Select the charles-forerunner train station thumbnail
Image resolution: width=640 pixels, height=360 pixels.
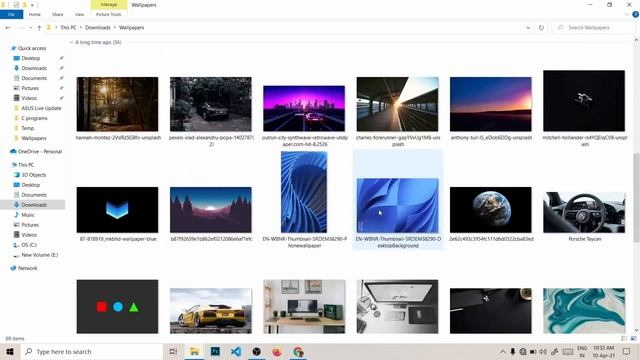tap(398, 104)
